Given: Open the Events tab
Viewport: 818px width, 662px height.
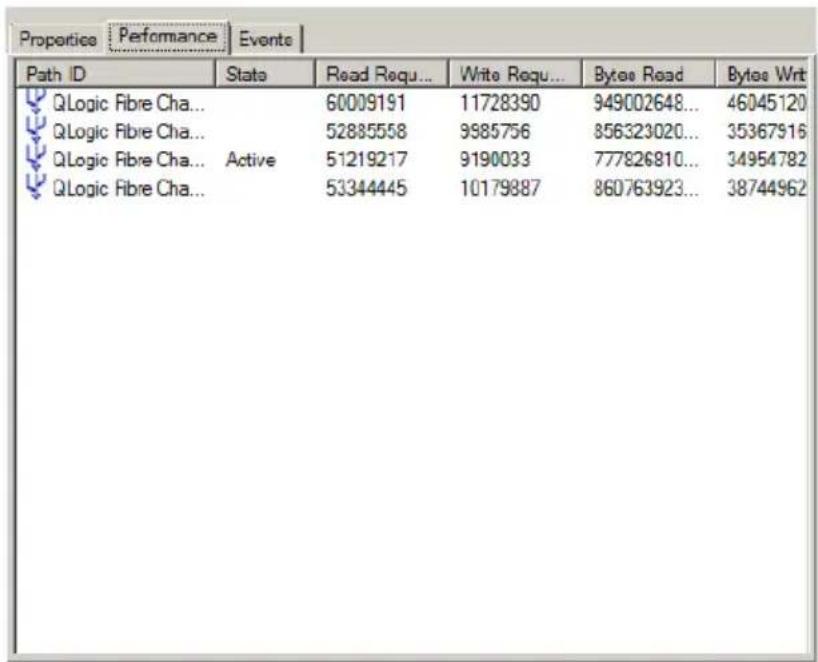Looking at the screenshot, I should (266, 39).
